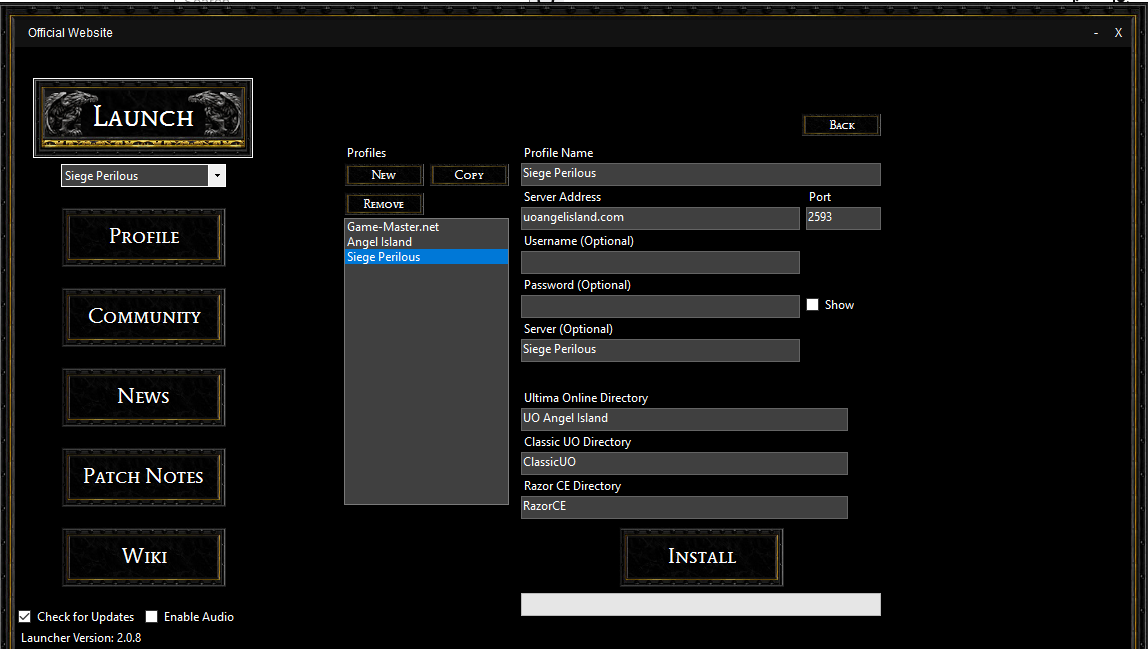The image size is (1148, 649).
Task: Edit the Razor CE Directory field
Action: (x=684, y=507)
